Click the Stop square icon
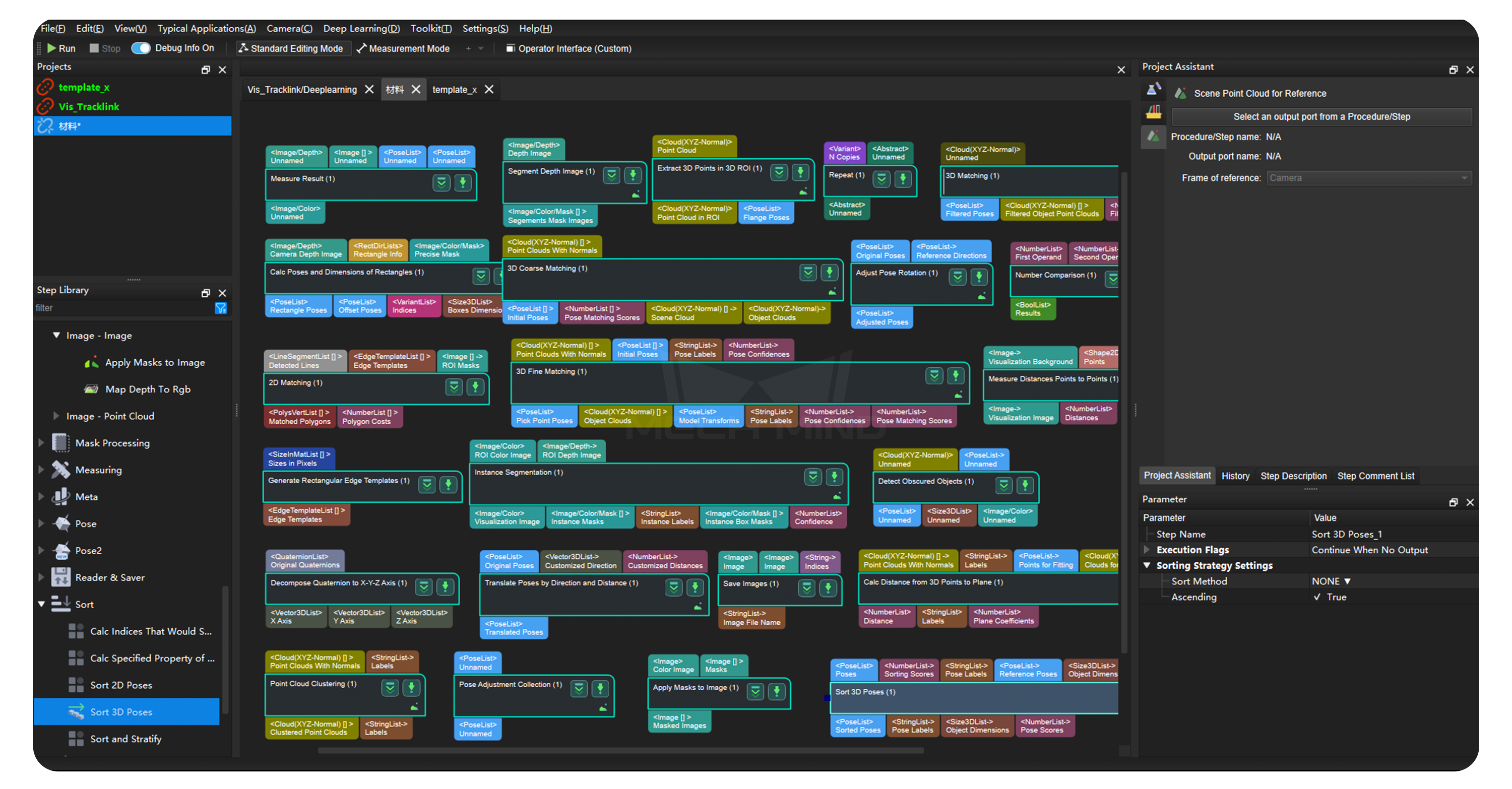The height and width of the screenshot is (789, 1512). 94,48
